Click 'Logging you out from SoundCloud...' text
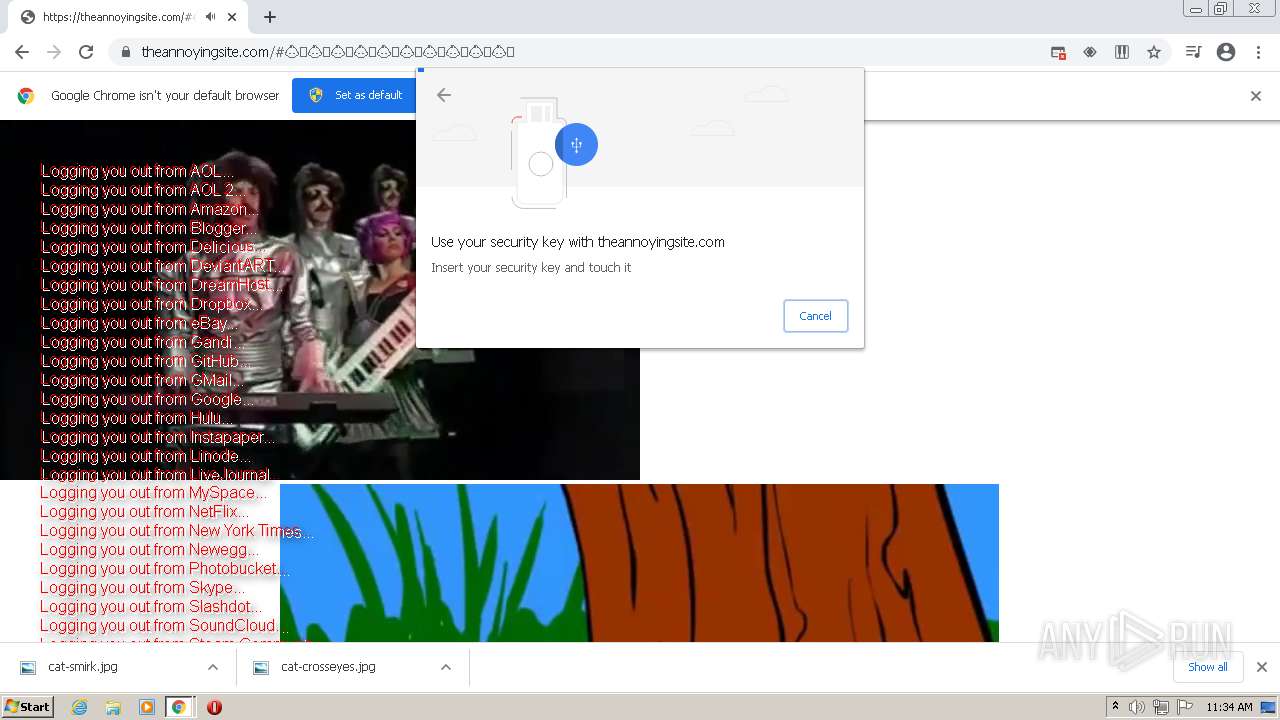This screenshot has width=1280, height=720. click(x=164, y=625)
